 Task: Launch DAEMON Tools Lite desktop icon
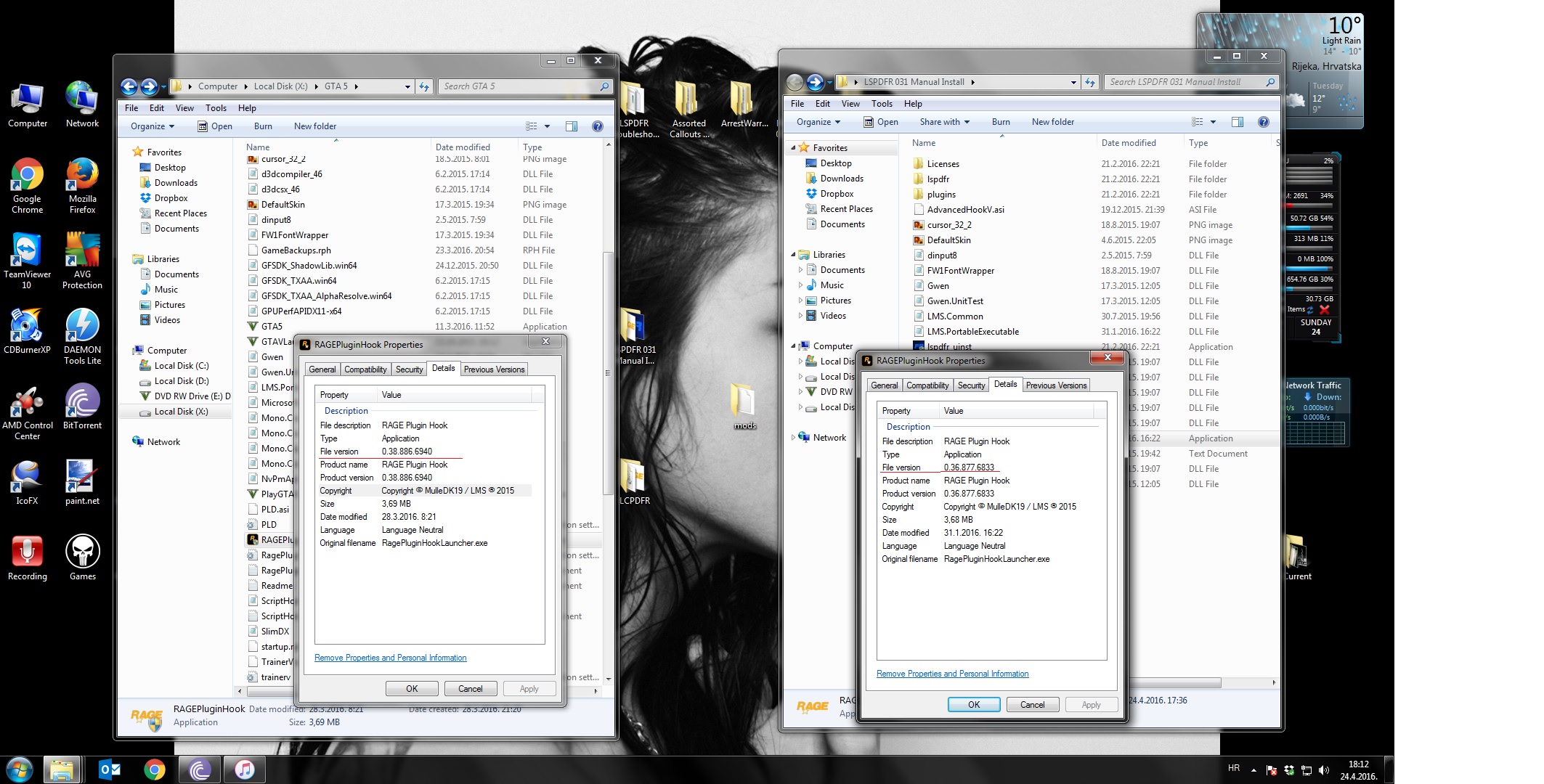[82, 328]
